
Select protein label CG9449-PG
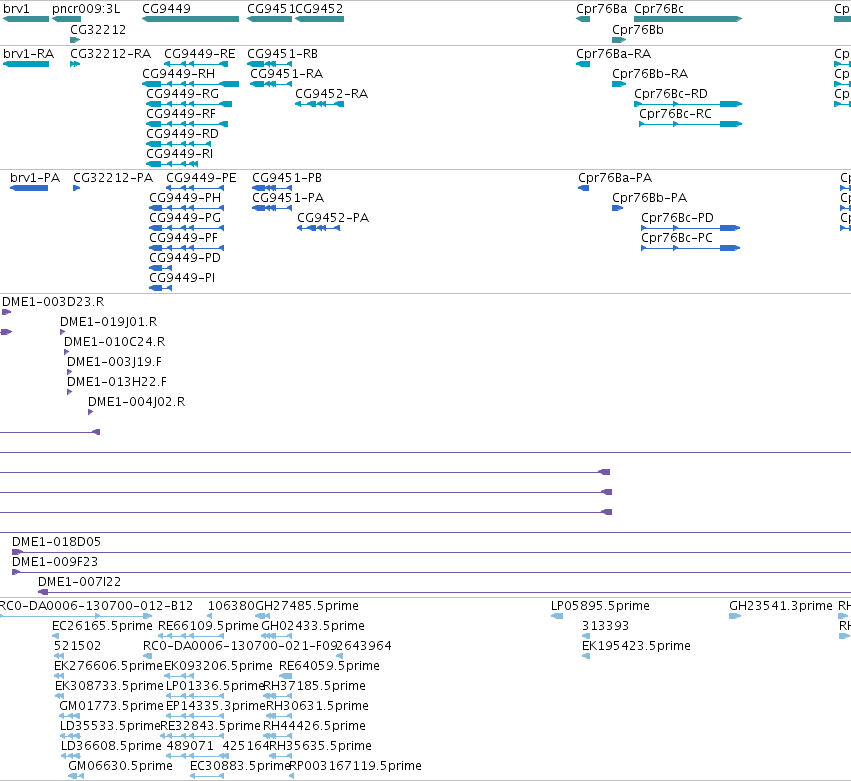[185, 218]
